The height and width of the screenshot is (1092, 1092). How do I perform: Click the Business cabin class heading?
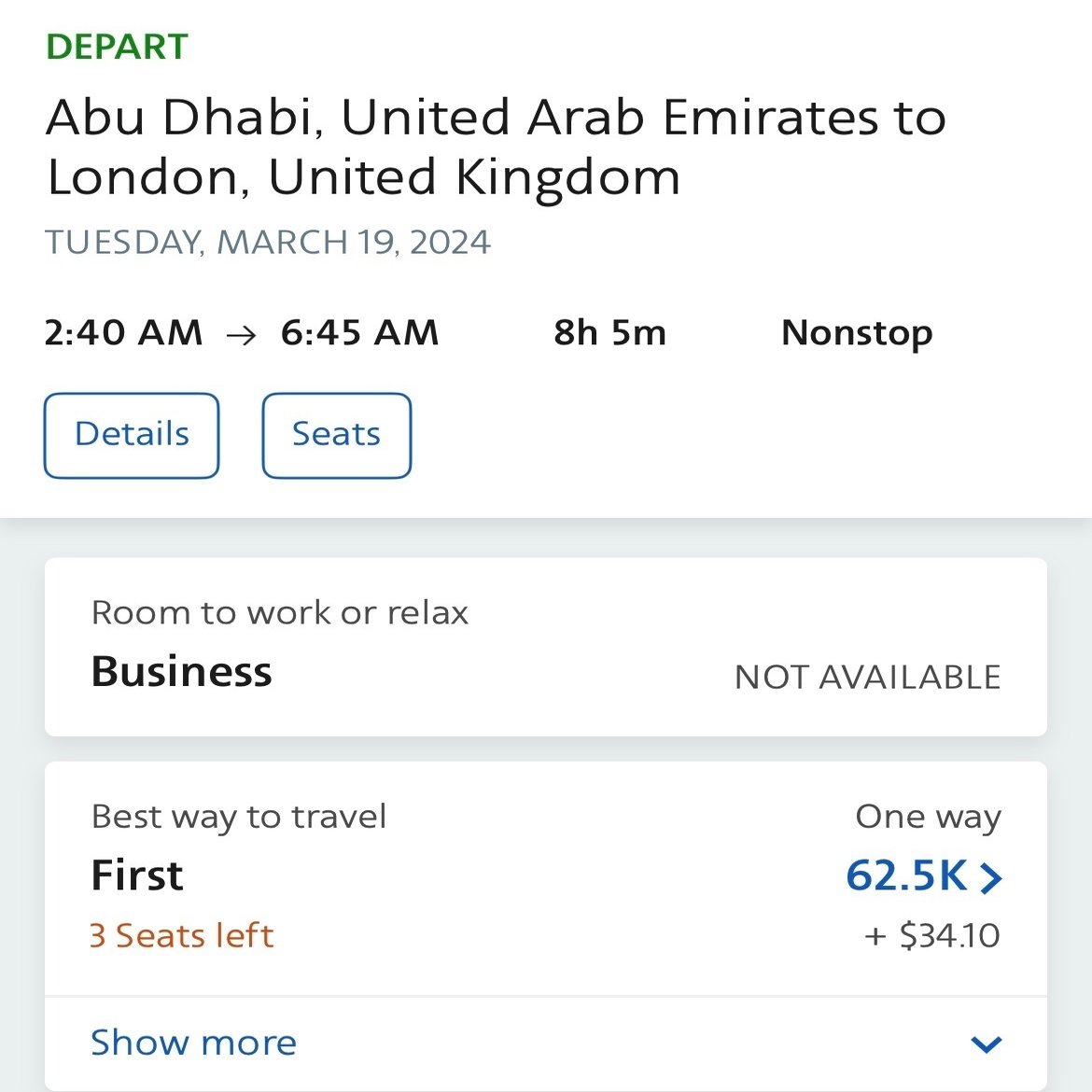[x=181, y=671]
